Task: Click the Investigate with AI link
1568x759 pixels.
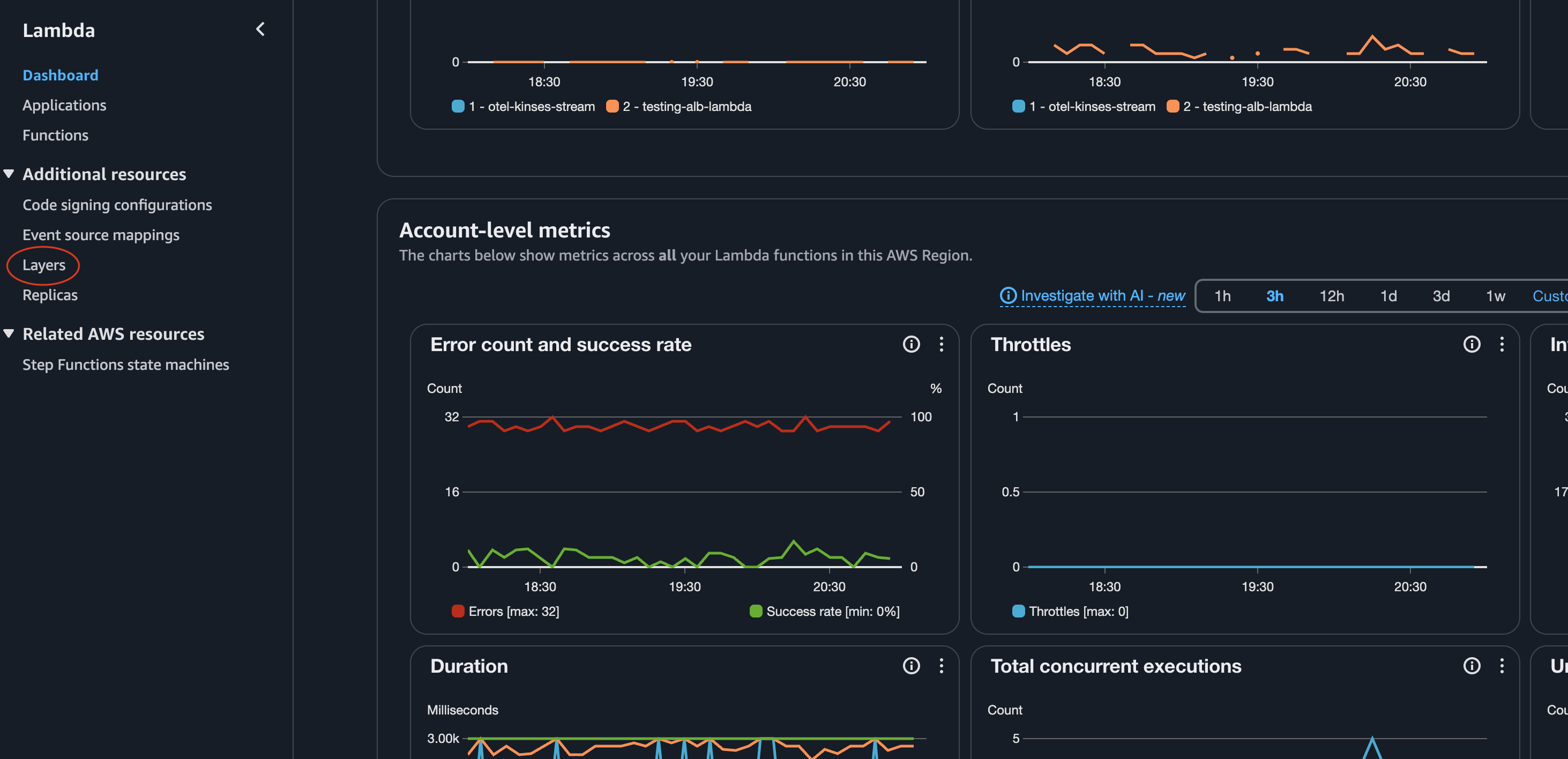Action: 1102,296
